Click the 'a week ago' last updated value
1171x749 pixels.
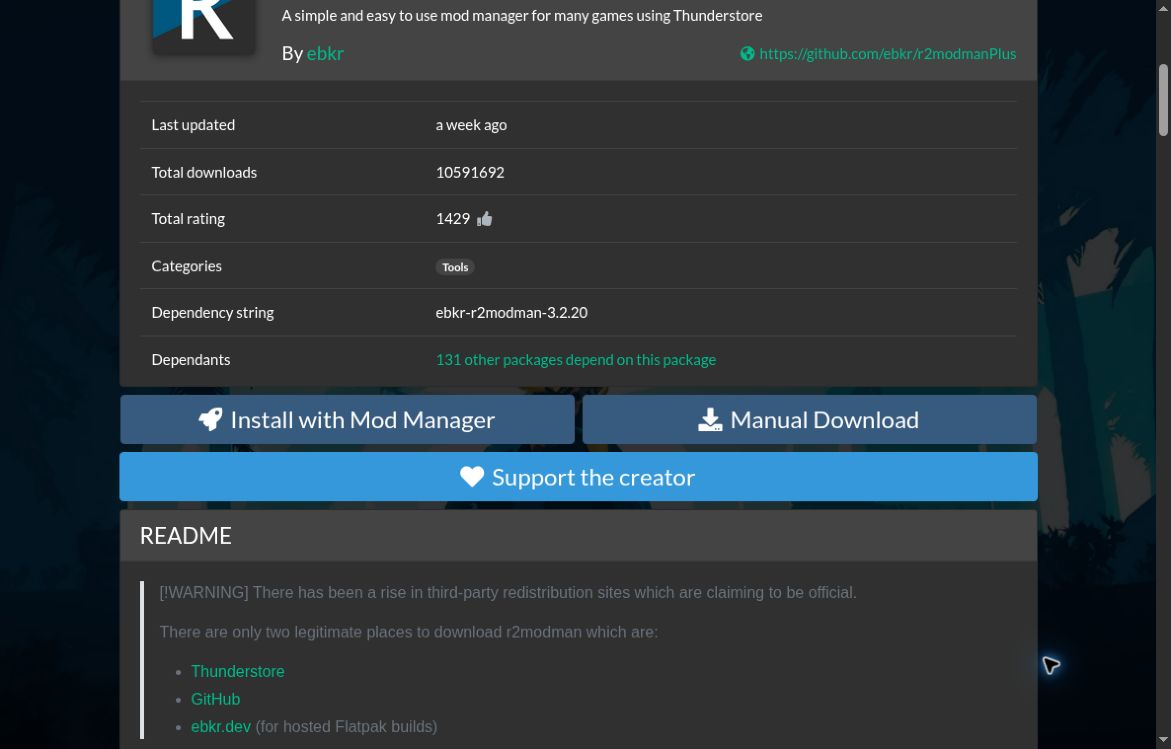471,125
